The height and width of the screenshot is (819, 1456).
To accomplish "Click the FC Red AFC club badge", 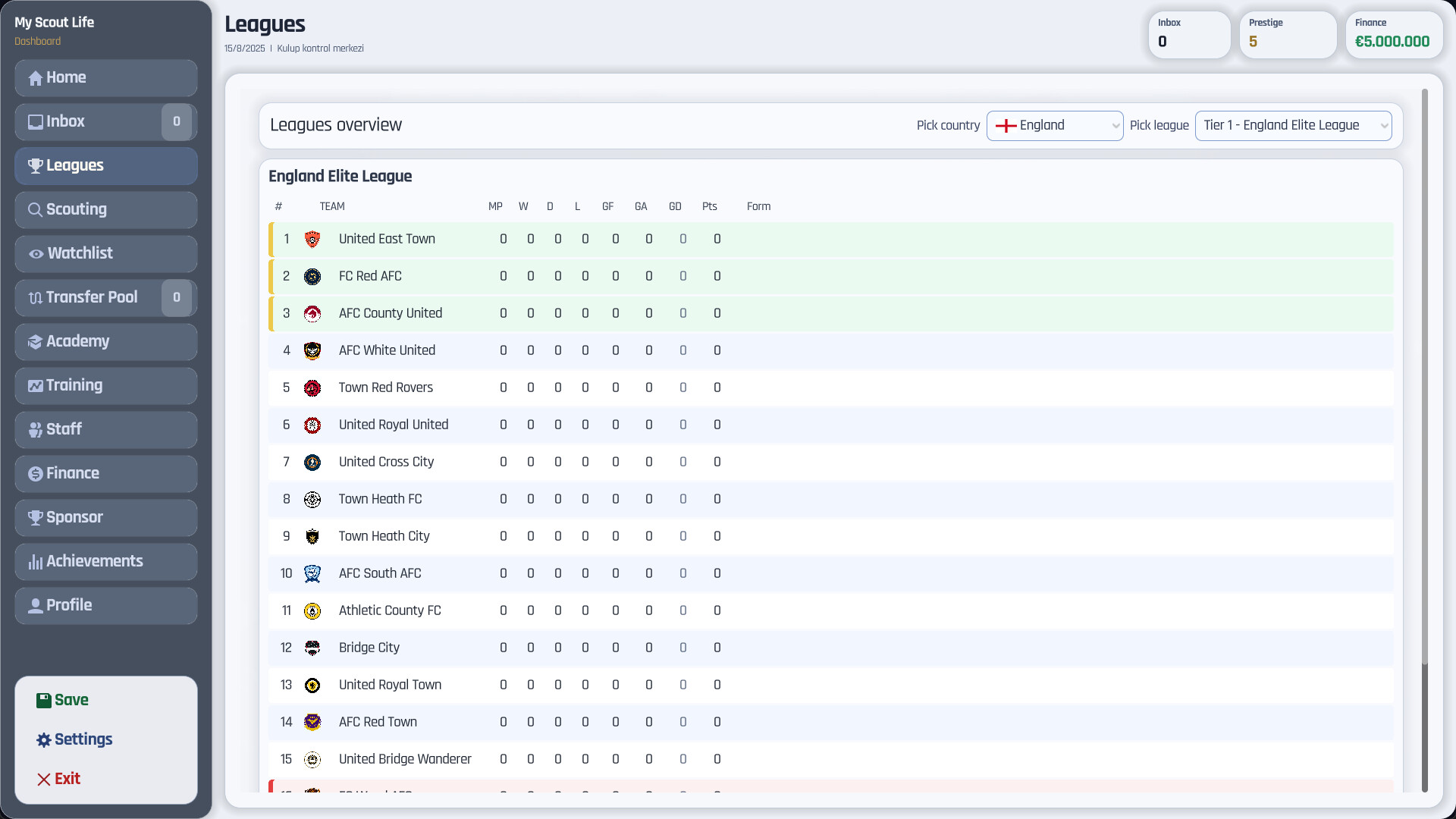I will (312, 277).
